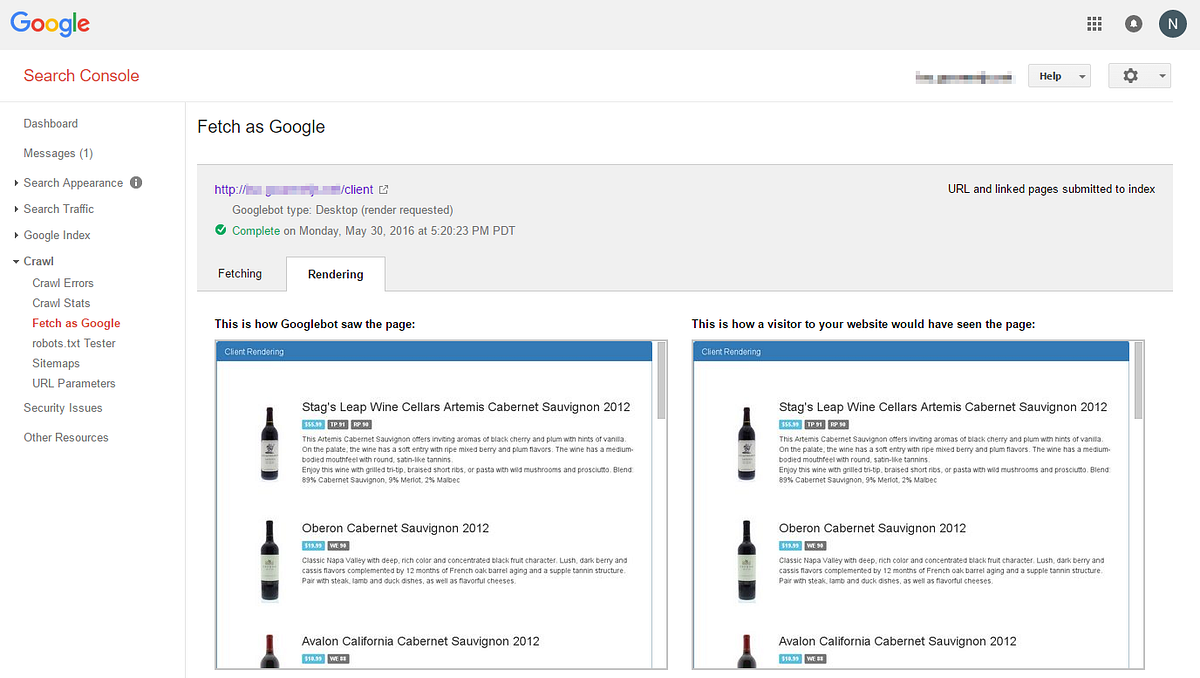
Task: Click the Fetch as Google page heading
Action: [261, 127]
